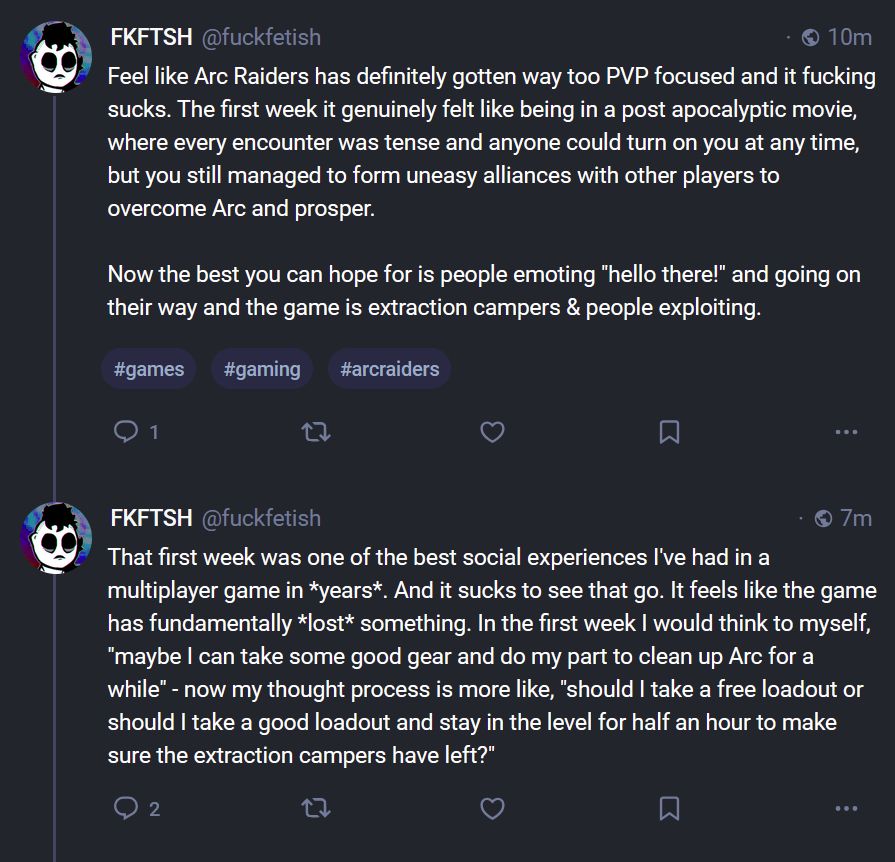Open FKFTSH display name on first post

tap(151, 37)
